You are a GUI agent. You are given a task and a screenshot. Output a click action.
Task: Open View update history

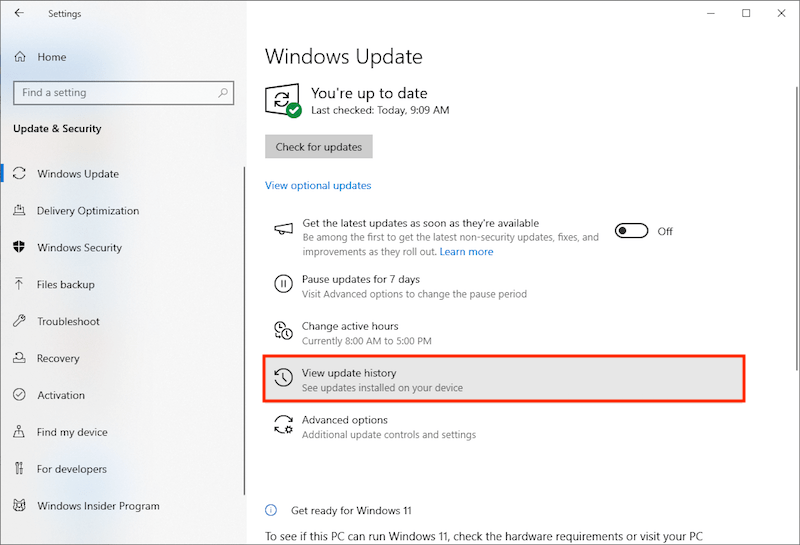[x=504, y=379]
